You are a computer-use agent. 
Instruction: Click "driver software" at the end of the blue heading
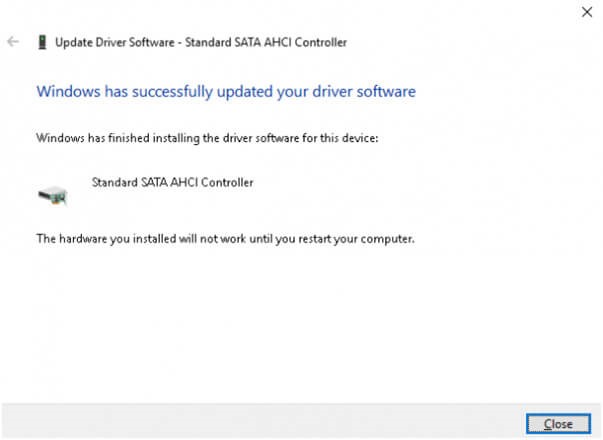[x=367, y=92]
